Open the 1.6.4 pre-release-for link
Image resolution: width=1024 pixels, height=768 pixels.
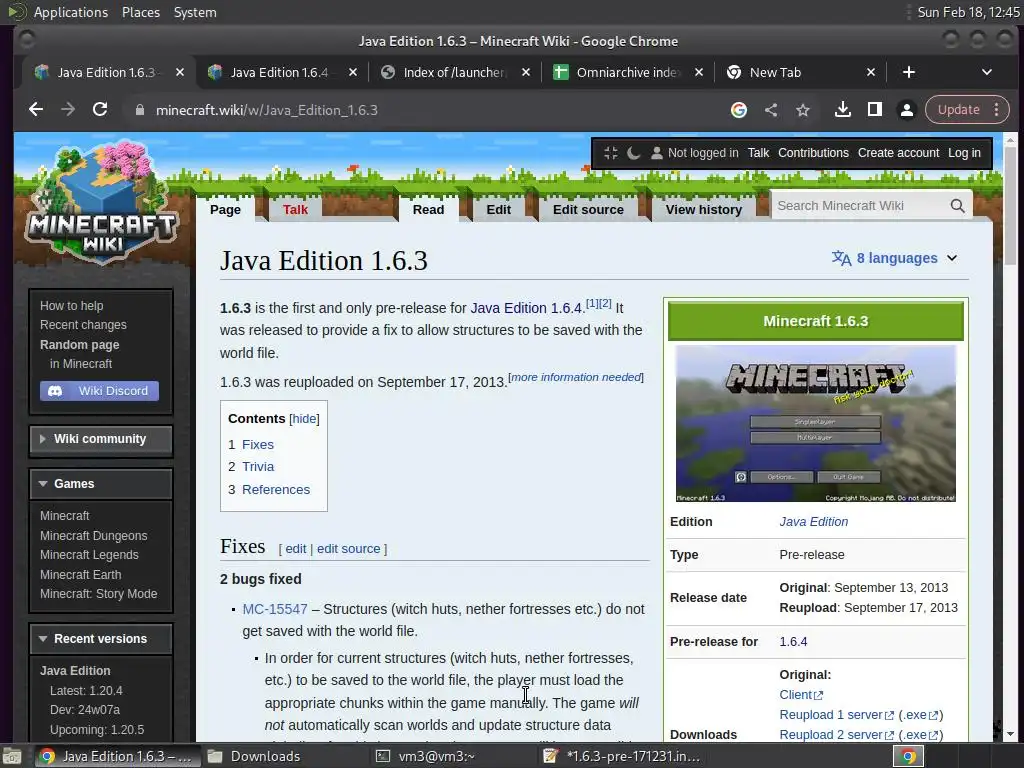click(x=793, y=642)
